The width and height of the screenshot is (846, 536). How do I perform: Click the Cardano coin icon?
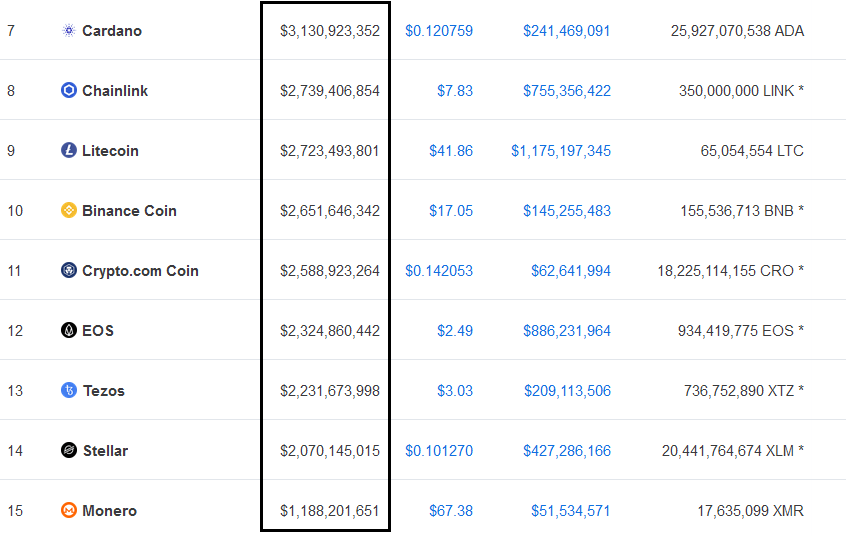coord(69,31)
